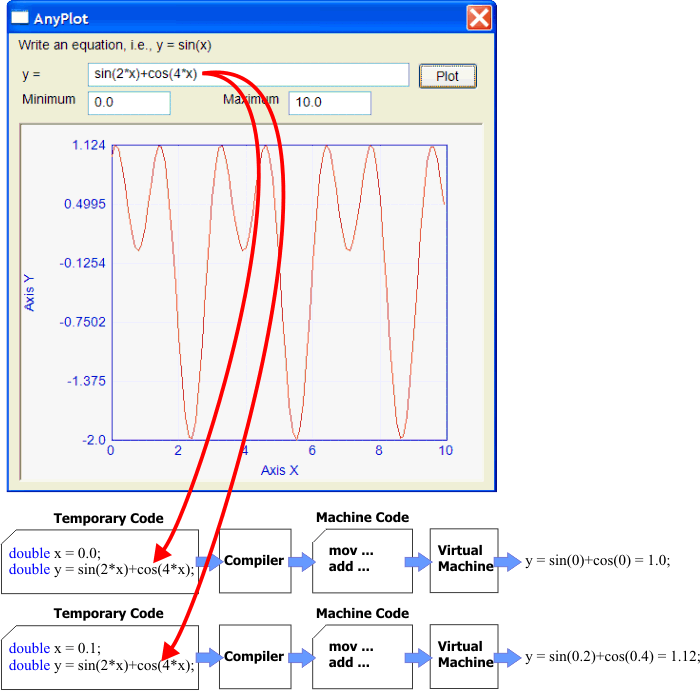Click the text 'Write an equation, i.e., y = sin(x)'
The width and height of the screenshot is (700, 691).
point(115,45)
